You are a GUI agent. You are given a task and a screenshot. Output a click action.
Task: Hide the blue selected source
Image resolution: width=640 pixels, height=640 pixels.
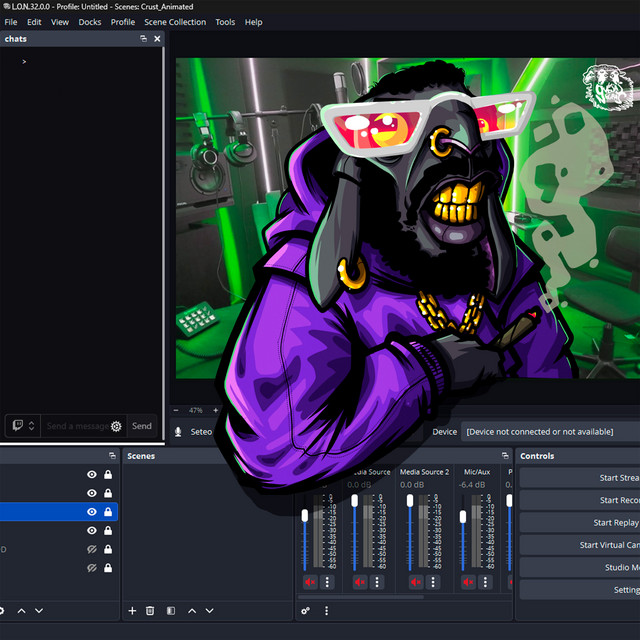[92, 512]
